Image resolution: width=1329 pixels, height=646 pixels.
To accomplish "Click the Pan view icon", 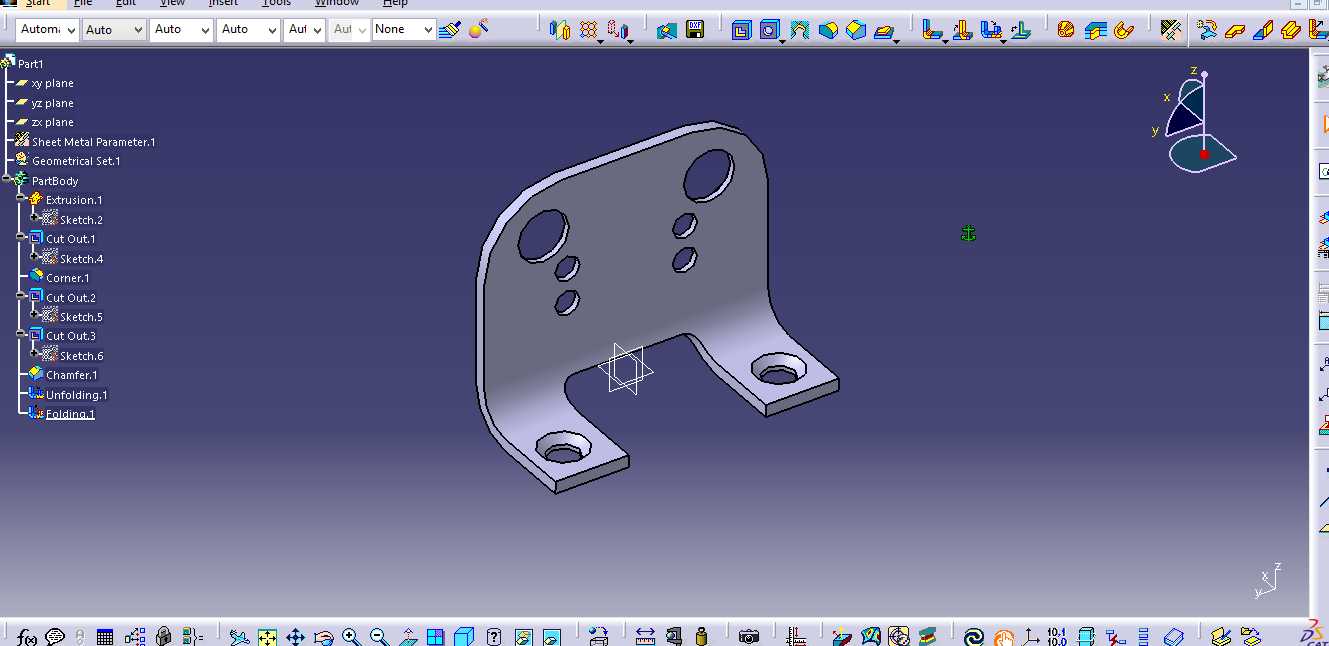I will click(x=295, y=636).
